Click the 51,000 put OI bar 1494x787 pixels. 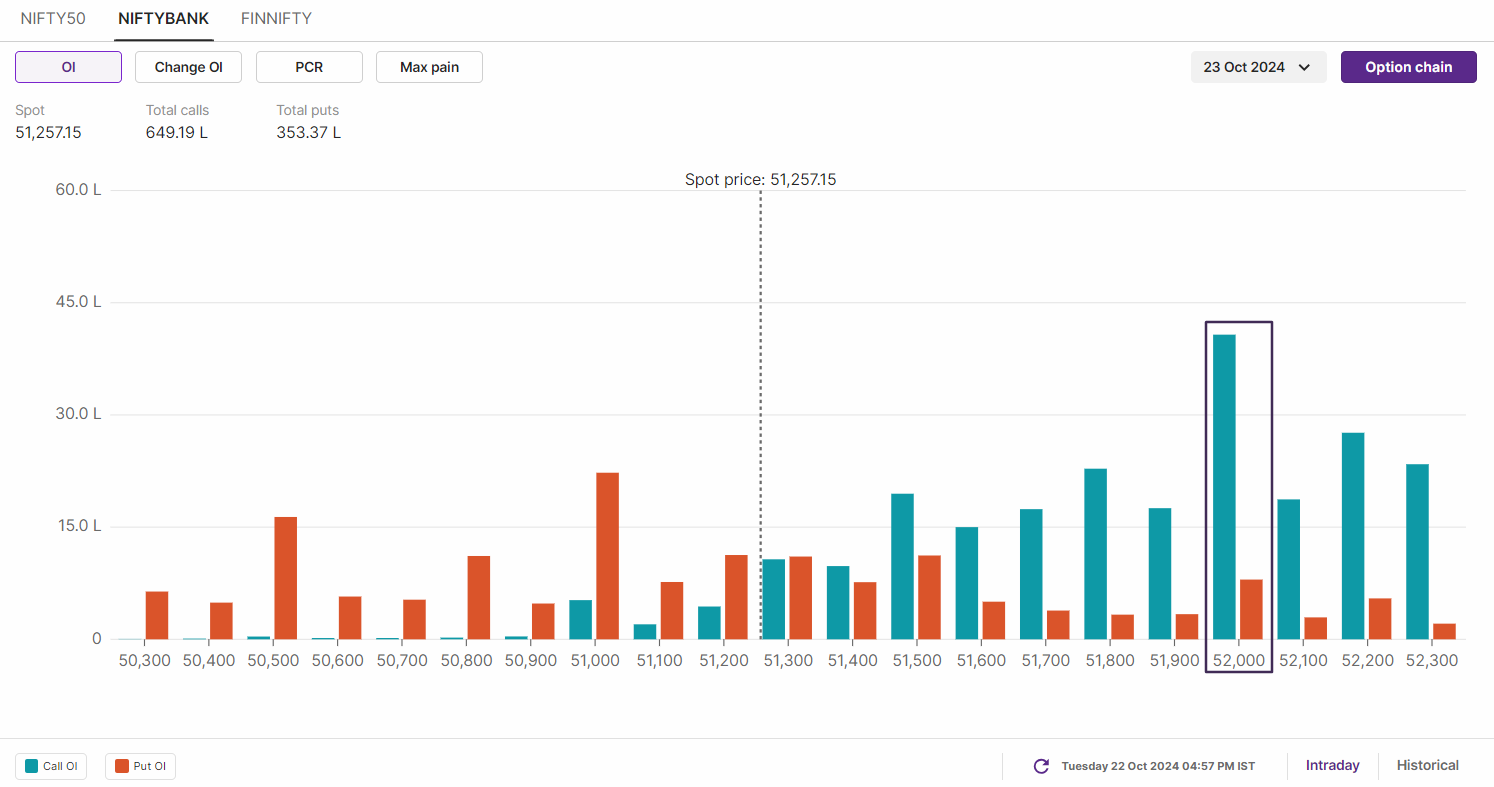[x=607, y=556]
